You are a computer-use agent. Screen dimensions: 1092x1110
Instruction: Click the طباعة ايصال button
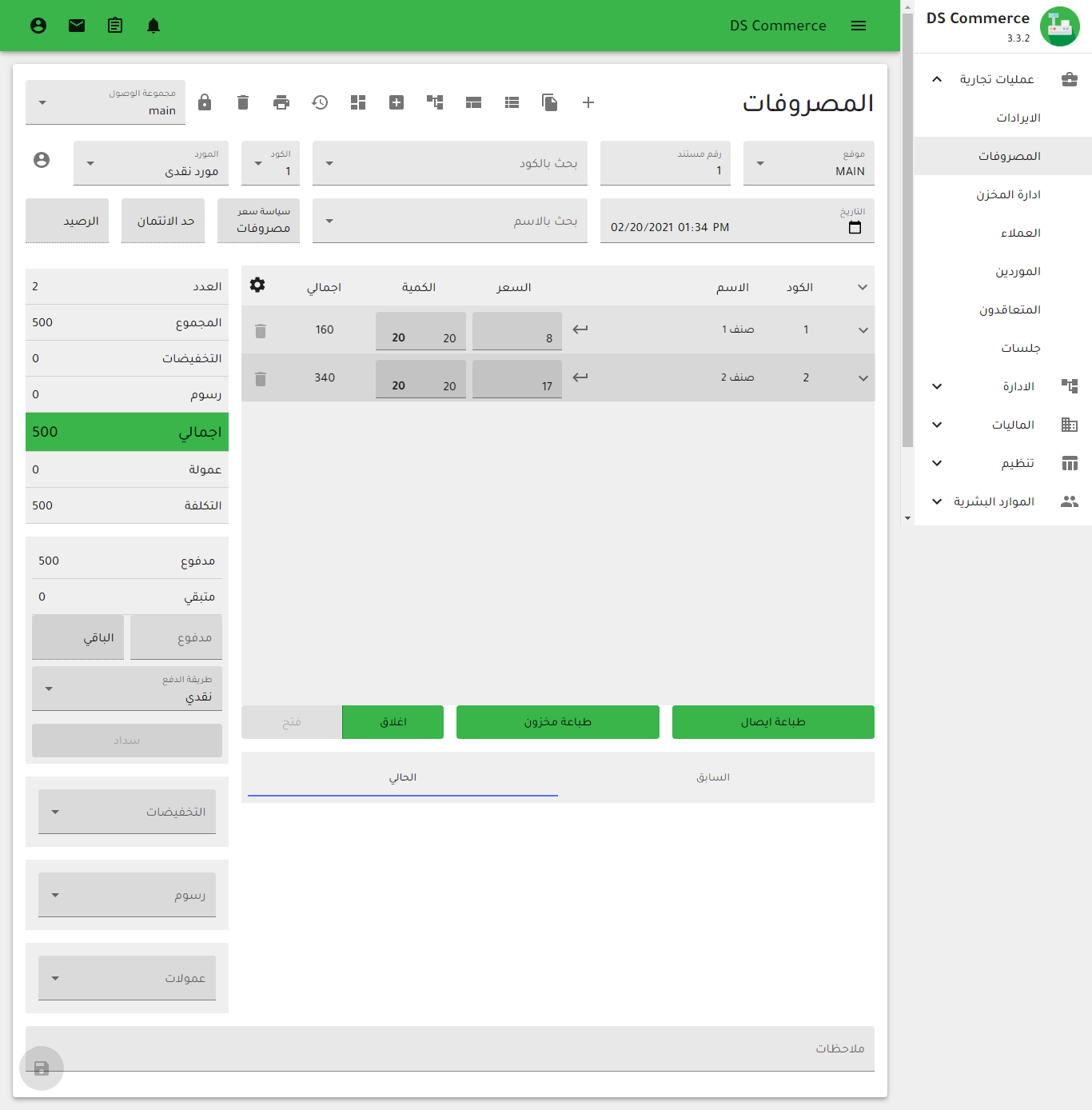pyautogui.click(x=772, y=721)
